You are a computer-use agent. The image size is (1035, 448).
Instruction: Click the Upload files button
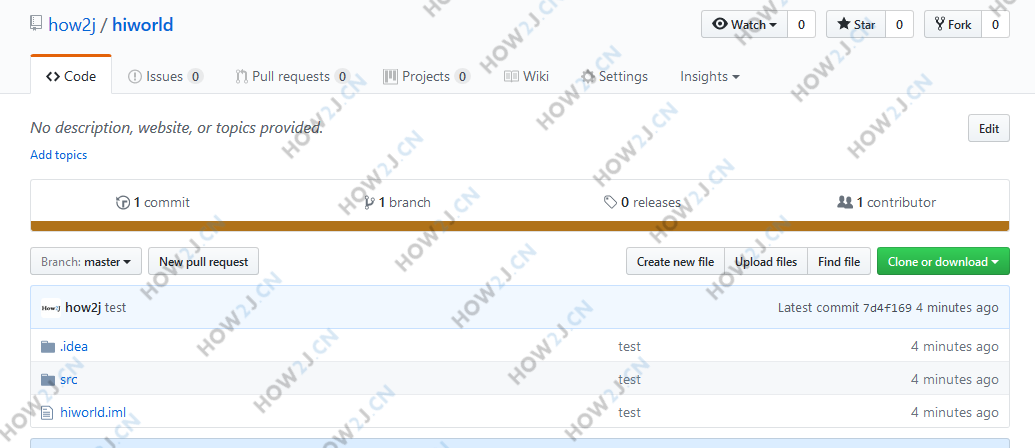click(766, 262)
